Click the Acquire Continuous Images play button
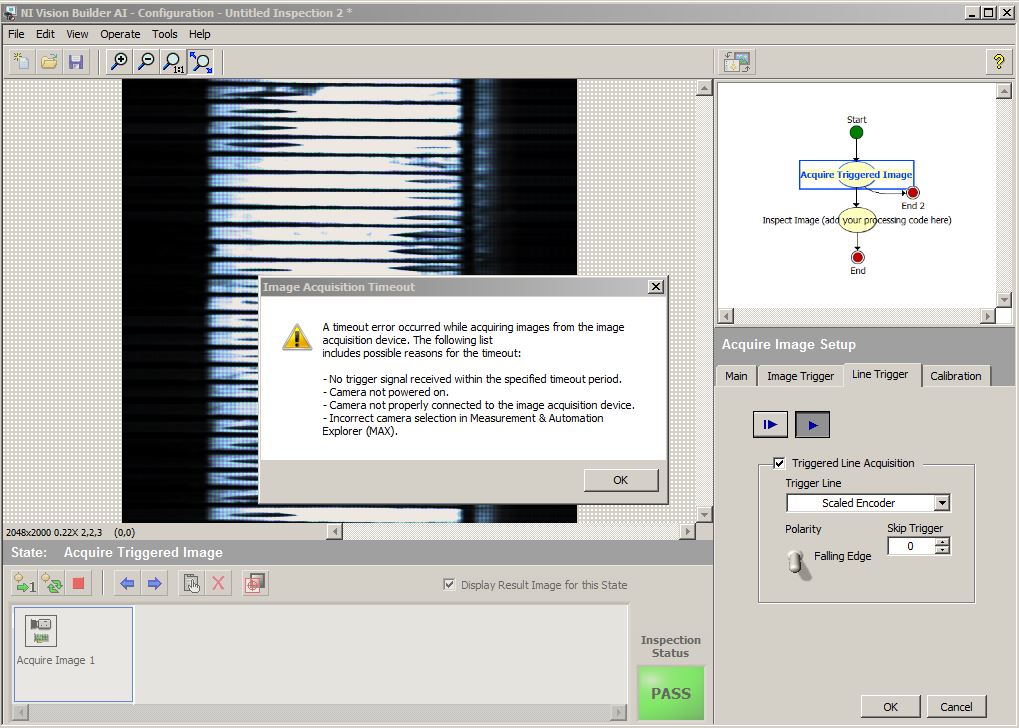Screen dimensions: 1019x728 (812, 424)
